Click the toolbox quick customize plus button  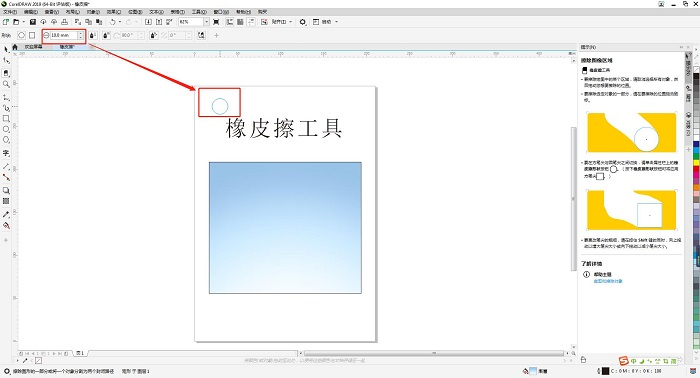(6, 240)
